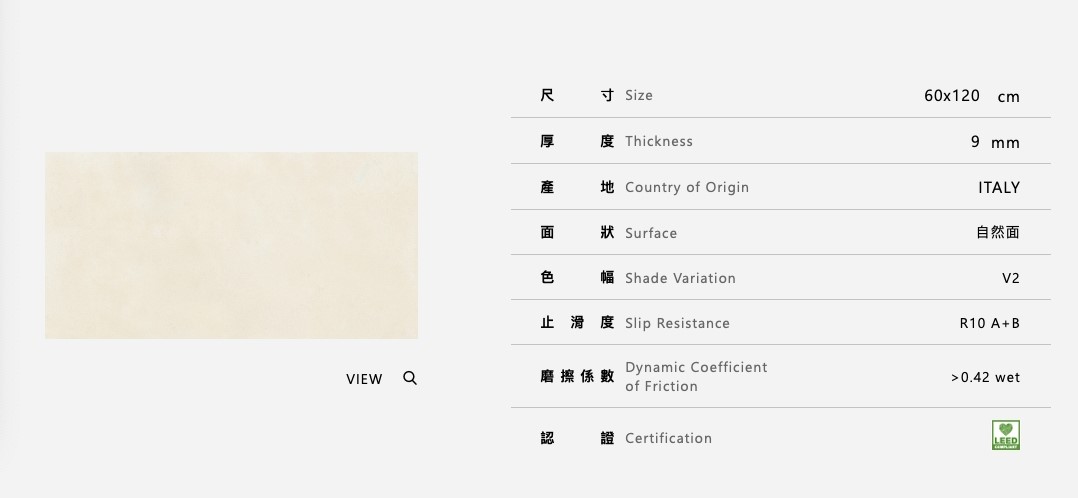Click the Shade Variation label
The image size is (1078, 498).
click(680, 278)
